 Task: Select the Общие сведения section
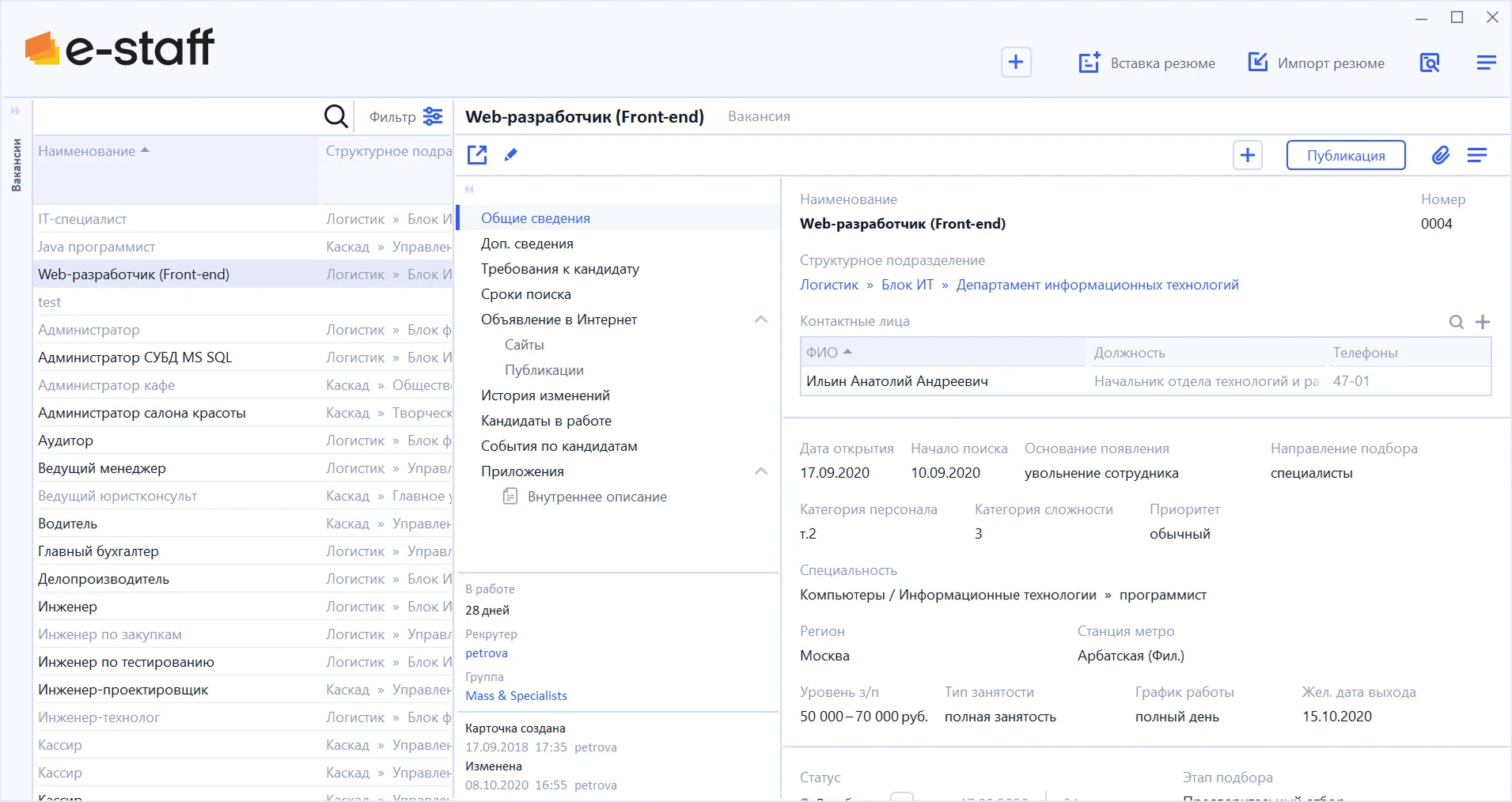617,218
